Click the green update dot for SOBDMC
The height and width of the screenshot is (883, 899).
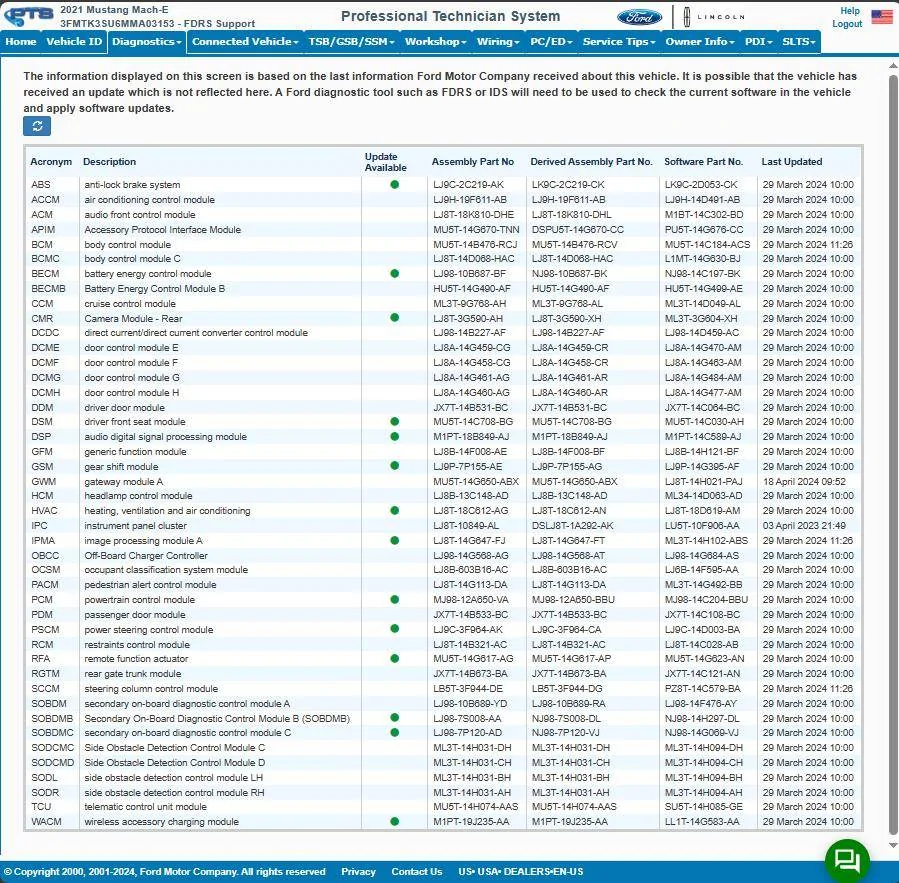(394, 732)
